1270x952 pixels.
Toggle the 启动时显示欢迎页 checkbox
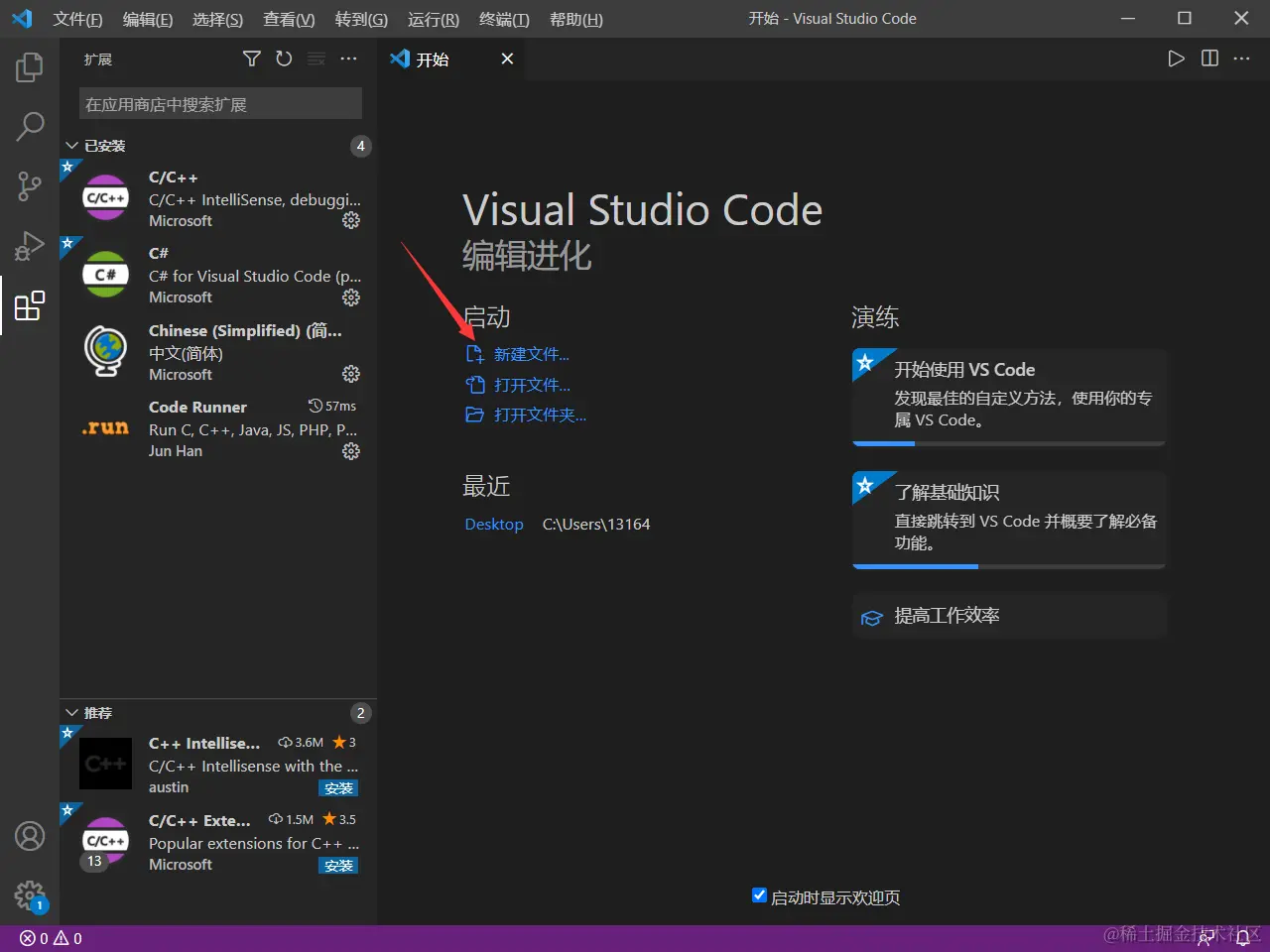(760, 895)
